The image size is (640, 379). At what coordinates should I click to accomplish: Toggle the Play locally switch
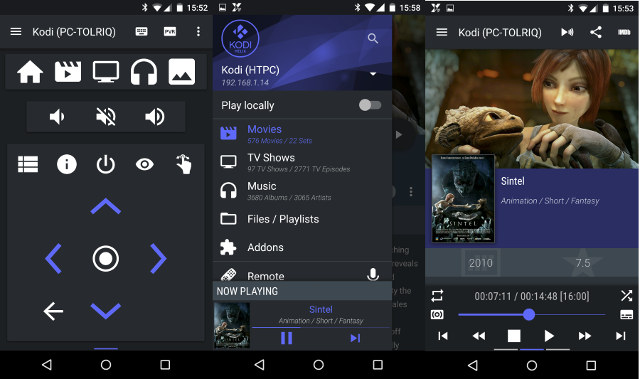(x=370, y=105)
